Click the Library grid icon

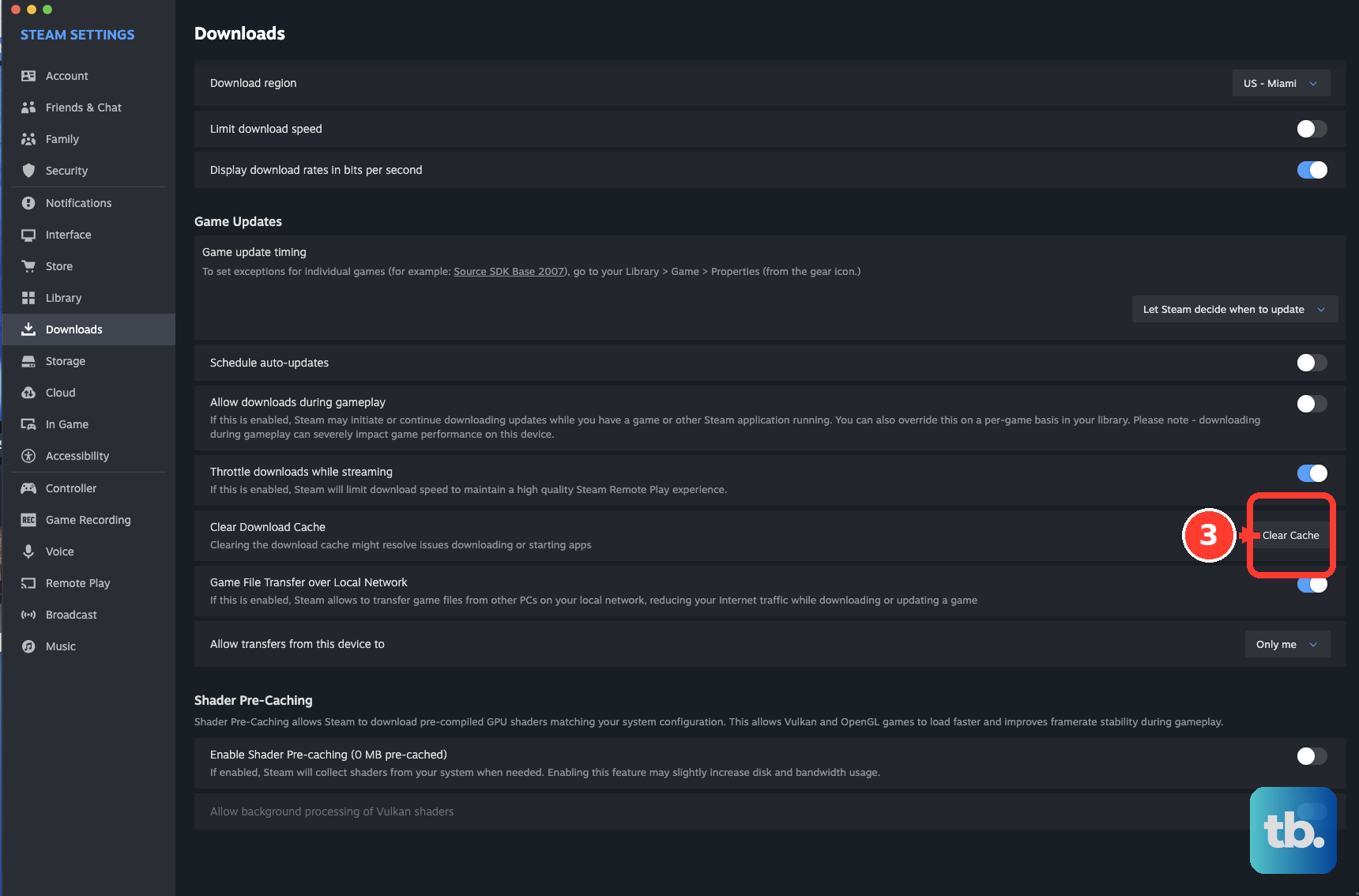28,298
